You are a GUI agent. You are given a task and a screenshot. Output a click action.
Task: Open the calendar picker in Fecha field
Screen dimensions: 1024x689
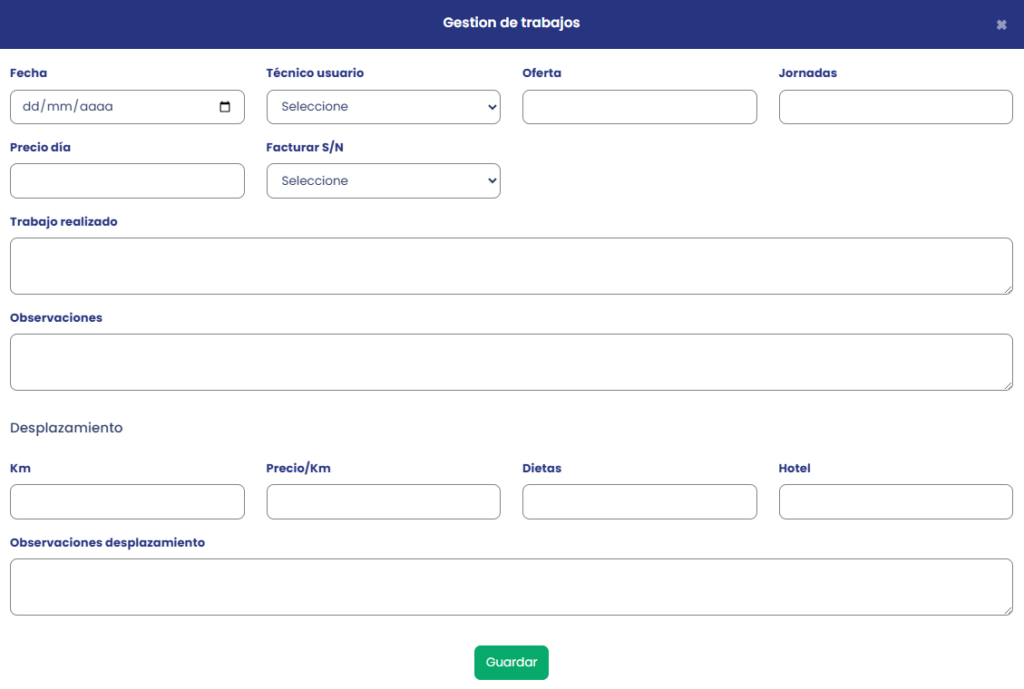coord(225,107)
